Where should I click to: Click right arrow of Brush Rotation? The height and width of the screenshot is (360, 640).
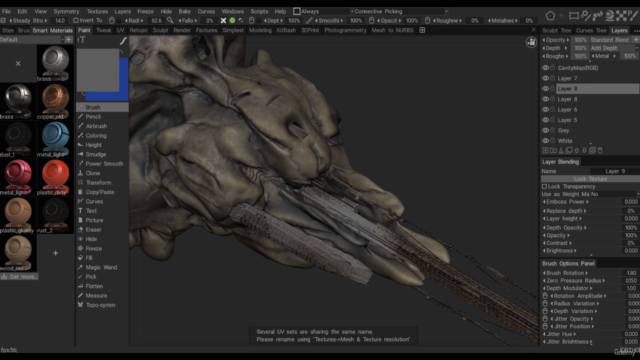click(x=587, y=273)
